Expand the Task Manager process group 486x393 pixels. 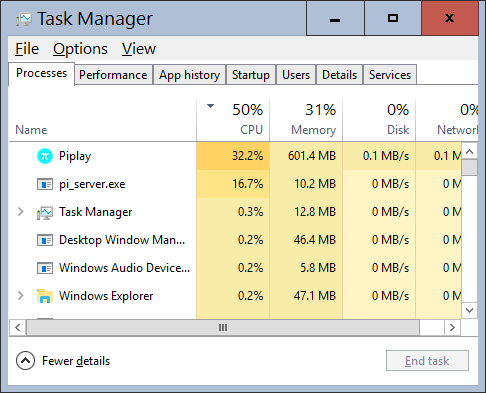[x=21, y=212]
